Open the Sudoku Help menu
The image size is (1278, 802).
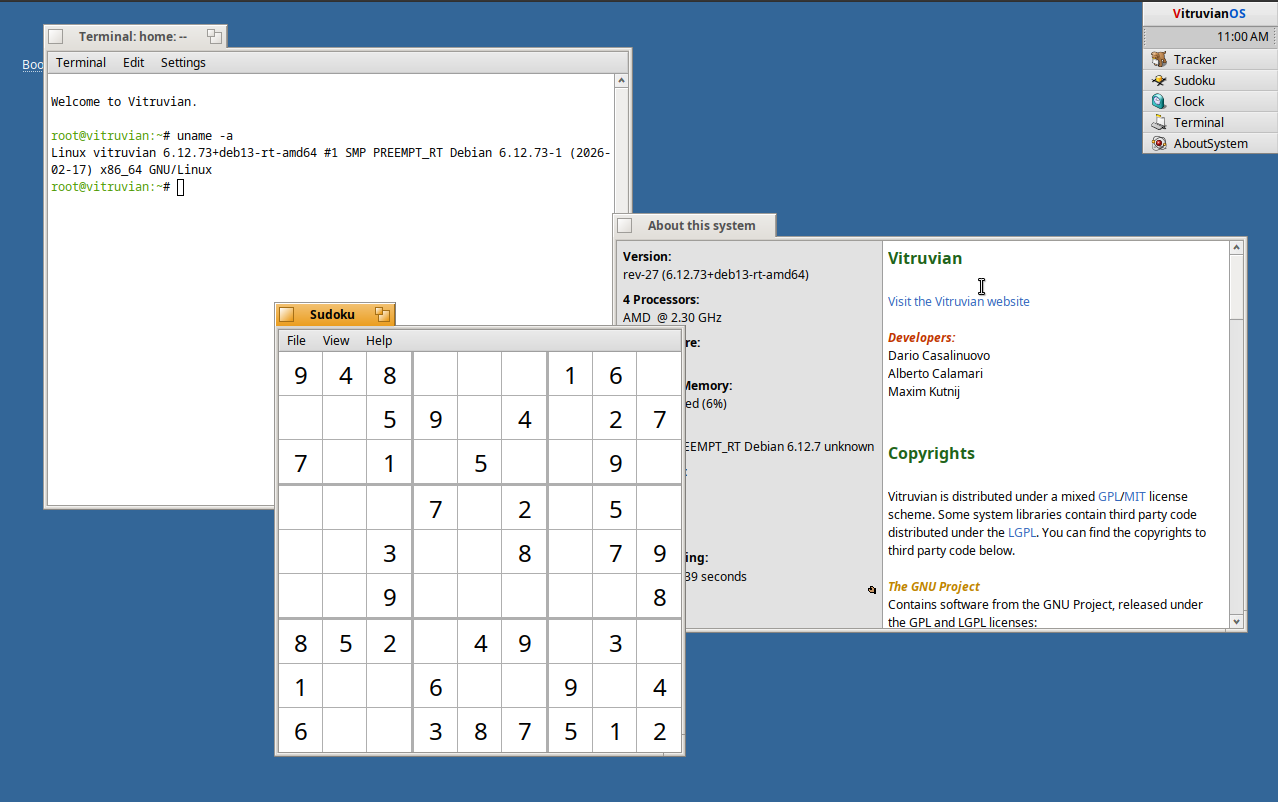[379, 341]
